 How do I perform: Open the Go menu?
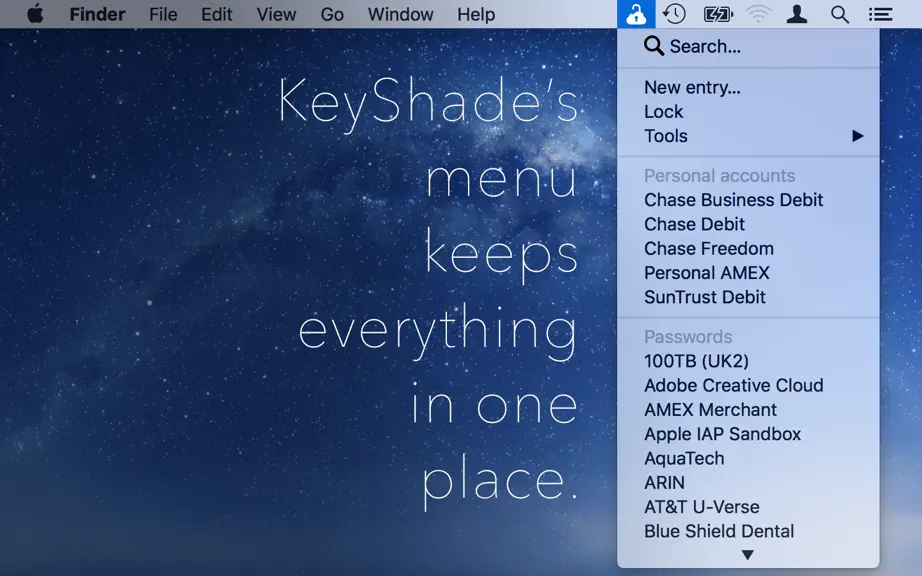click(x=332, y=14)
